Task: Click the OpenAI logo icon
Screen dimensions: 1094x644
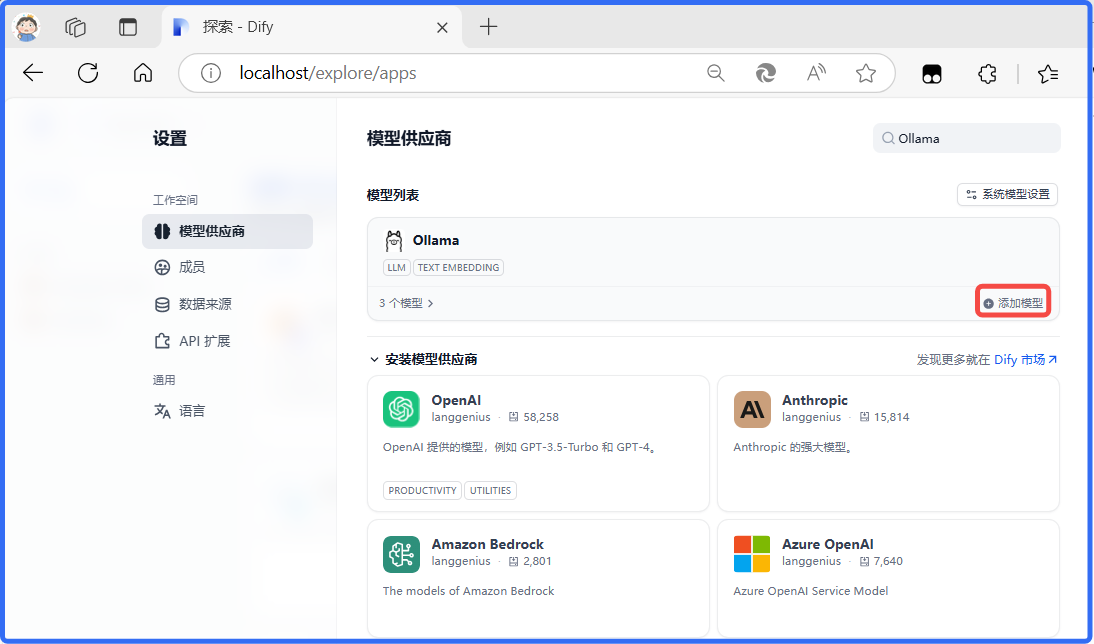Action: pos(401,409)
